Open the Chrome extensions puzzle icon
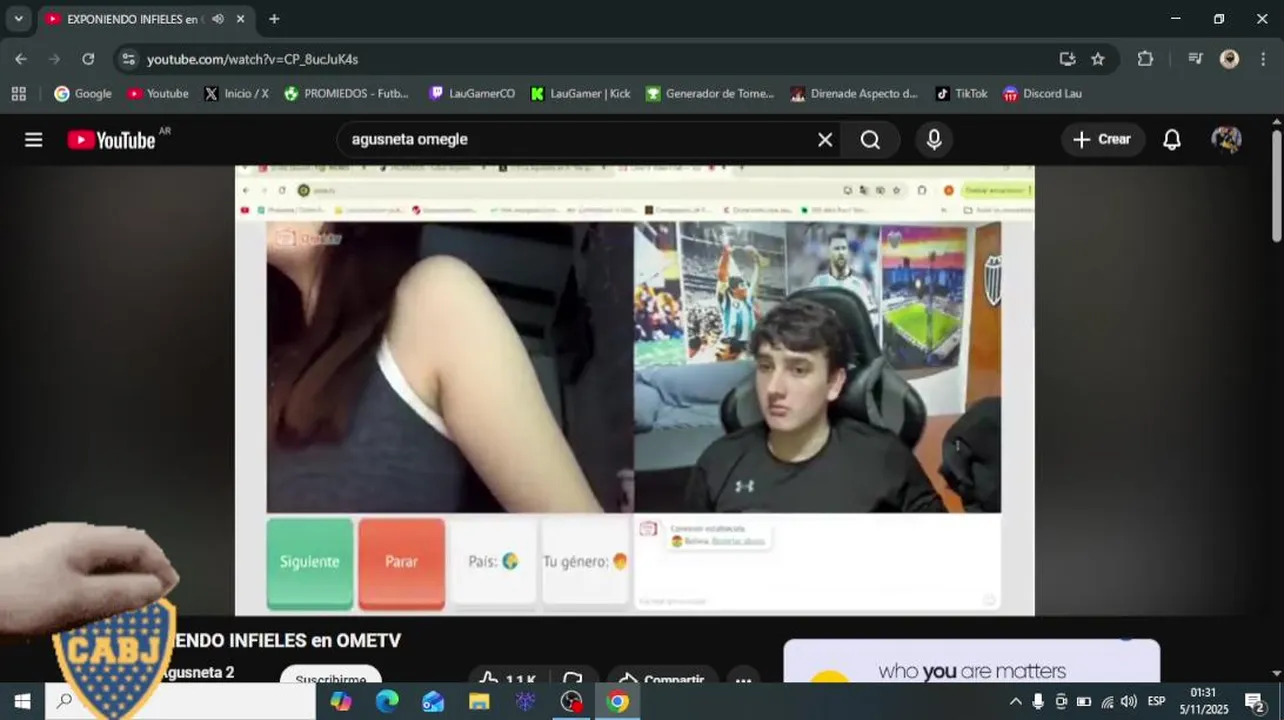The width and height of the screenshot is (1284, 720). (1145, 59)
